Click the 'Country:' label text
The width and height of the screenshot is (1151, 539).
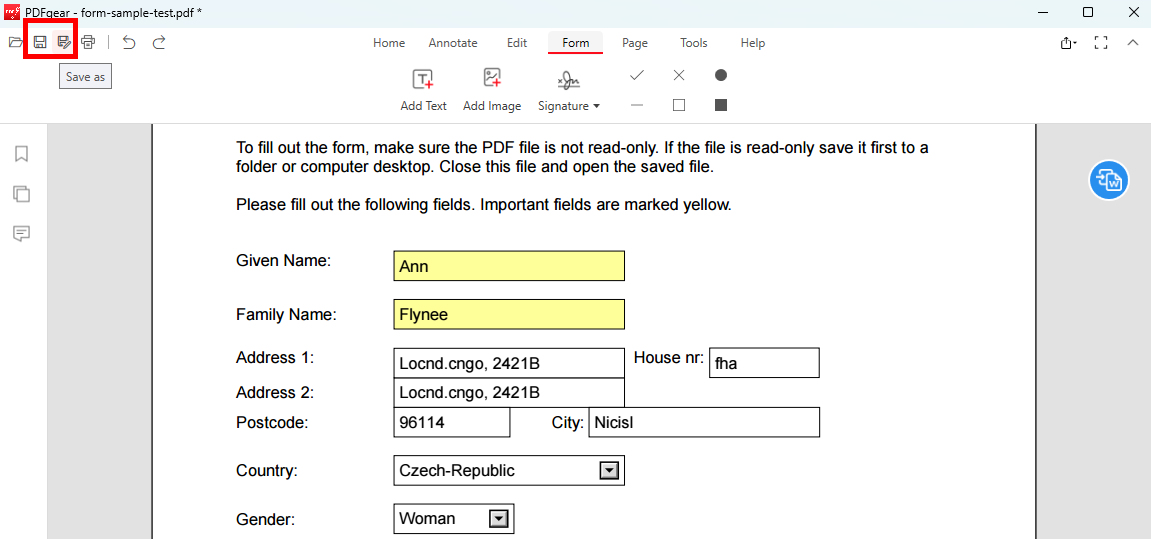(x=266, y=471)
